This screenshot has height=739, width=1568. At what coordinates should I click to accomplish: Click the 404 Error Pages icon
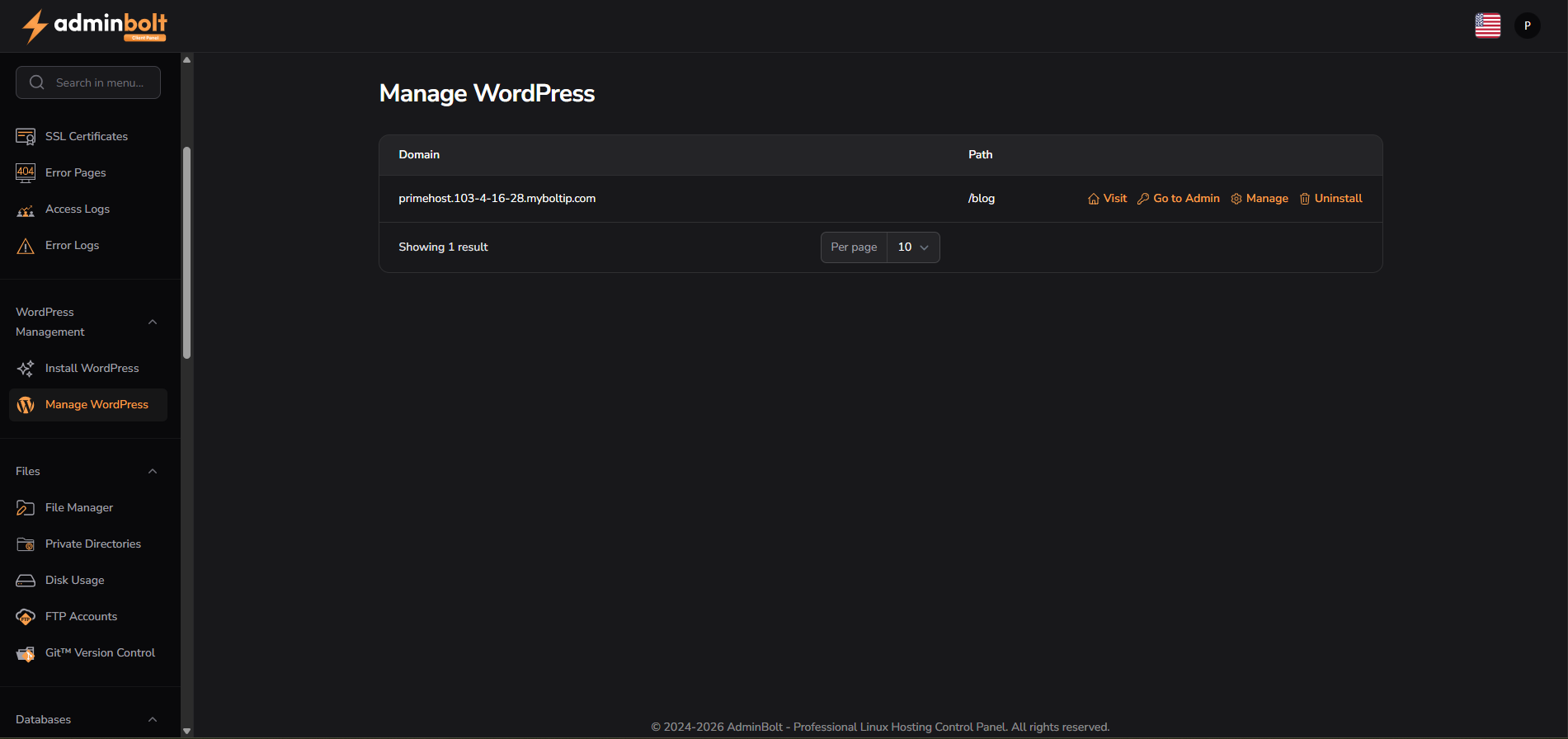tap(26, 172)
